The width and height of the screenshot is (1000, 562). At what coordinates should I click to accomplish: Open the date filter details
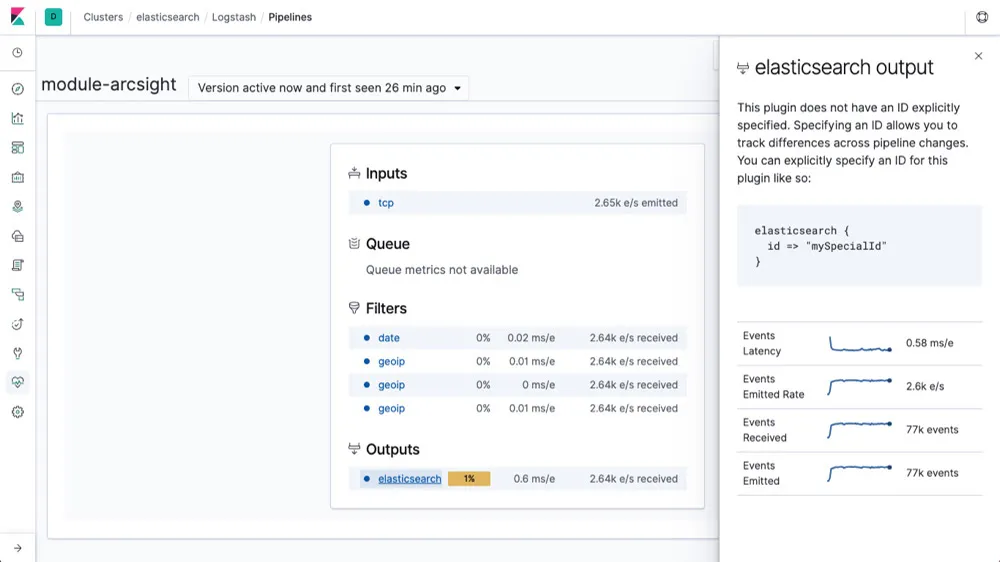tap(388, 338)
